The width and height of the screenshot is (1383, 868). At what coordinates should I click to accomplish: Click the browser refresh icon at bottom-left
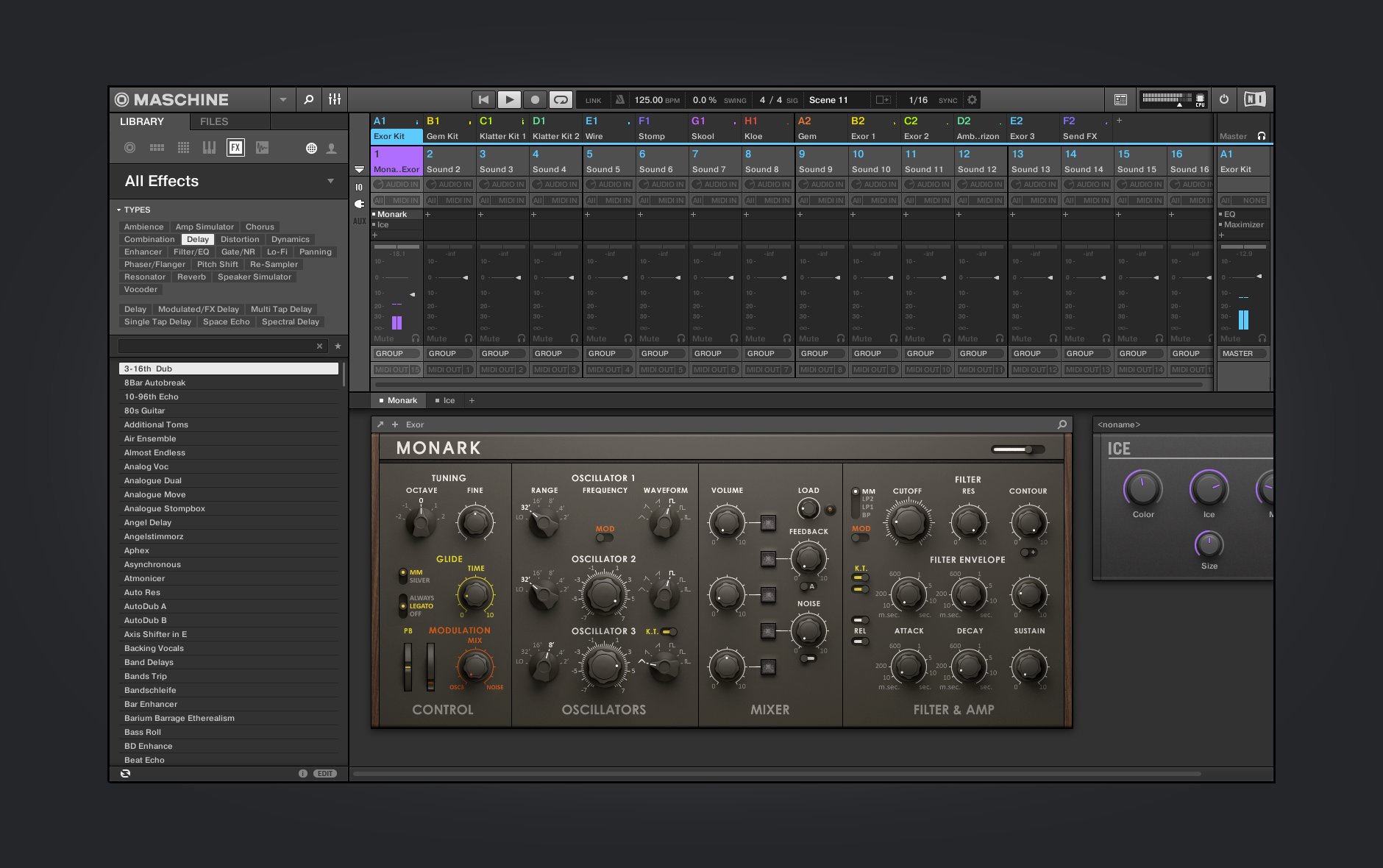pyautogui.click(x=126, y=774)
